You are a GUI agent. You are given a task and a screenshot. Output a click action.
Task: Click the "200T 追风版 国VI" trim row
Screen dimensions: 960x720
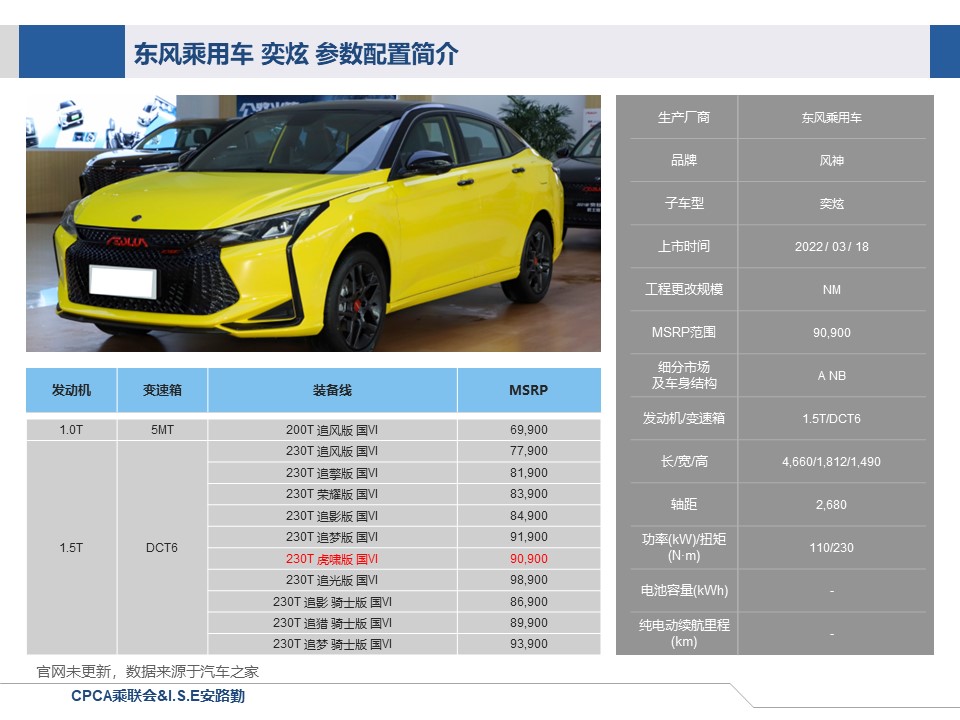pos(332,430)
